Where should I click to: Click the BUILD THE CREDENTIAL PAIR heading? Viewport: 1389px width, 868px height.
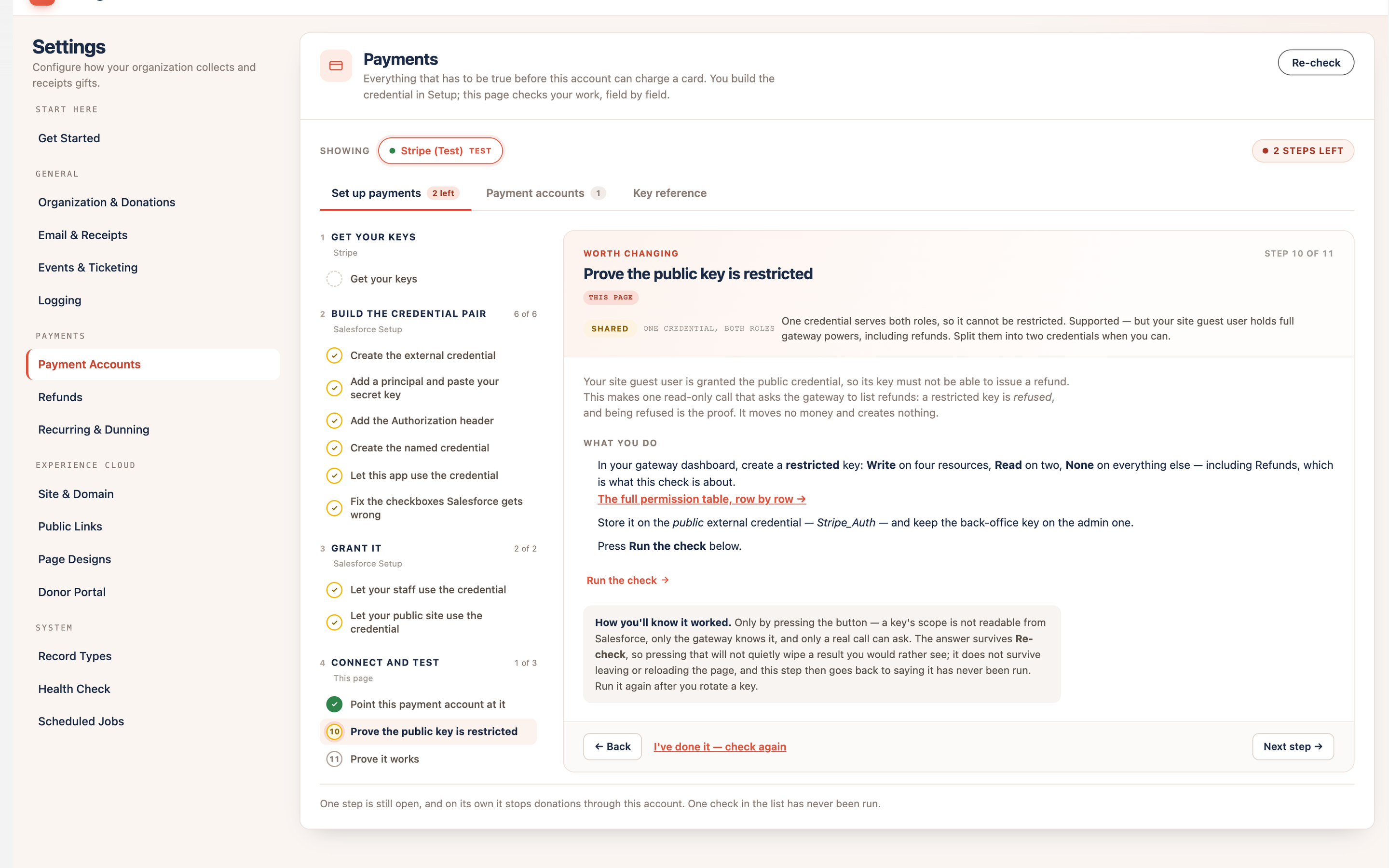point(409,314)
